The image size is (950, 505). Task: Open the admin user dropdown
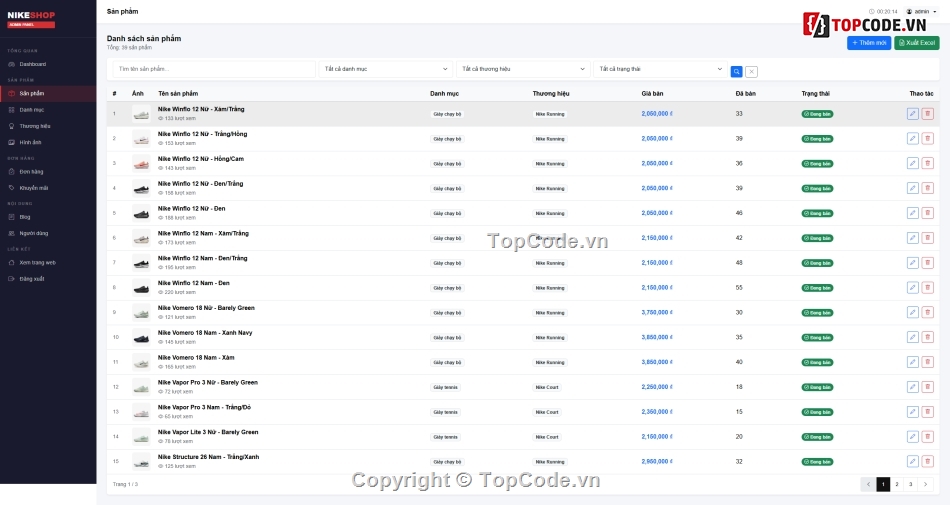pyautogui.click(x=922, y=12)
